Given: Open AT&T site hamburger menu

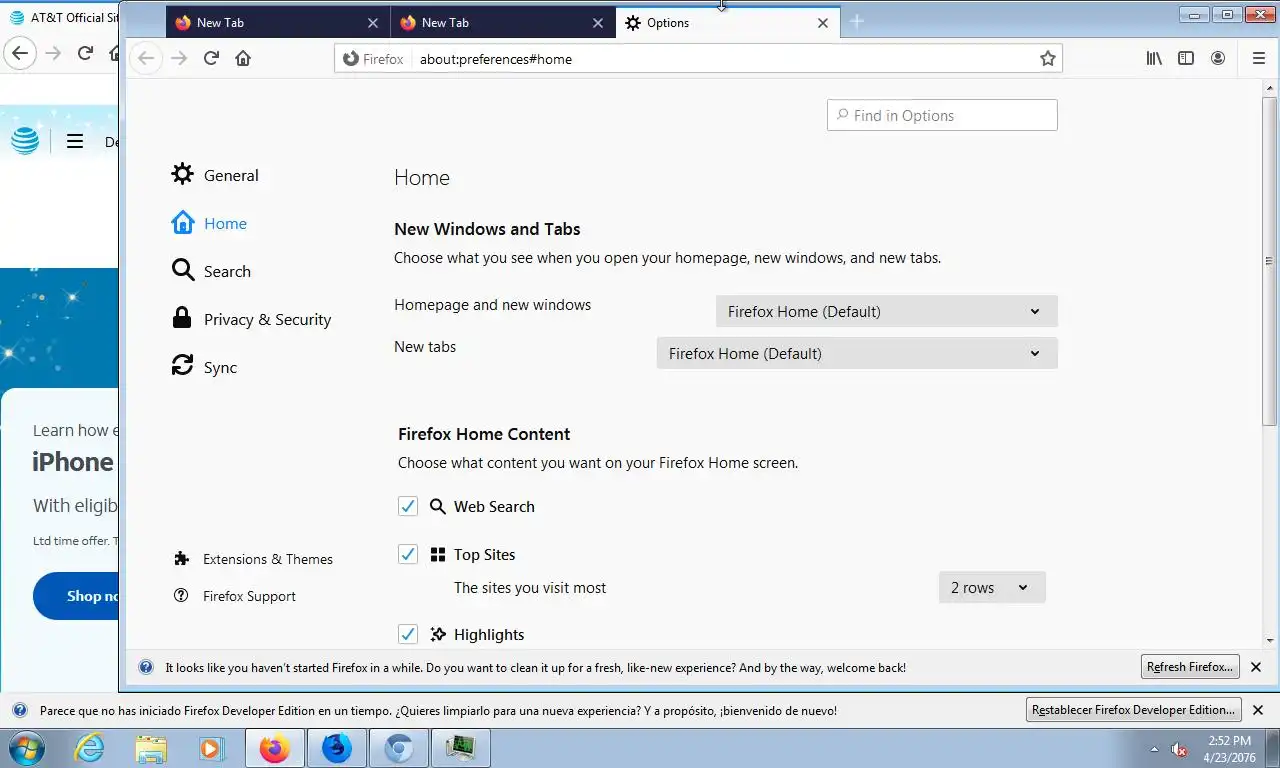Looking at the screenshot, I should 75,141.
